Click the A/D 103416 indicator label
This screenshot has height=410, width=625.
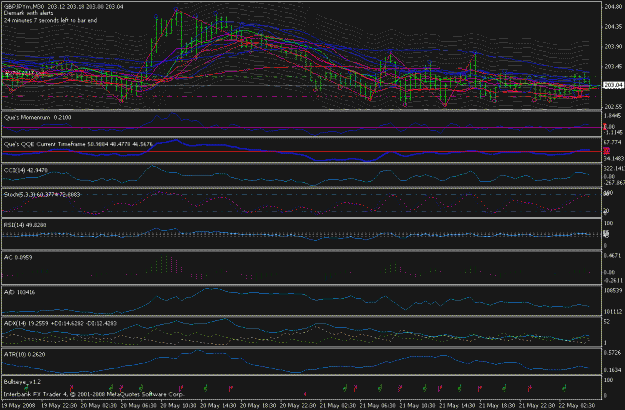tap(19, 292)
